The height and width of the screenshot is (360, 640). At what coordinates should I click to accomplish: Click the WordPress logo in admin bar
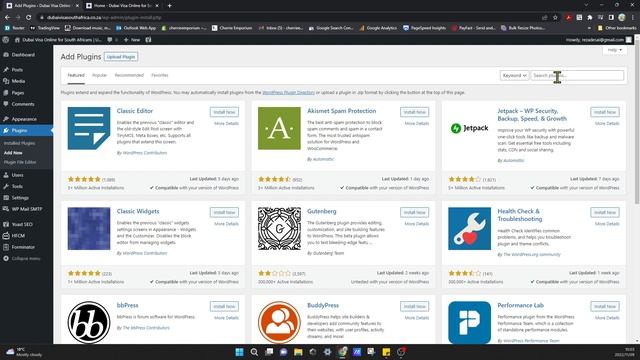click(6, 40)
